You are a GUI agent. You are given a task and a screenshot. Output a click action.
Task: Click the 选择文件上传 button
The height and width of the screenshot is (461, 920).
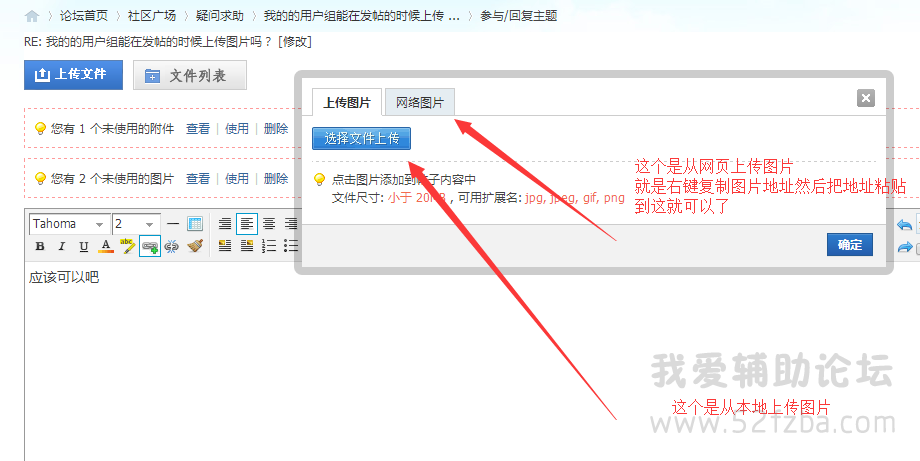coord(361,138)
